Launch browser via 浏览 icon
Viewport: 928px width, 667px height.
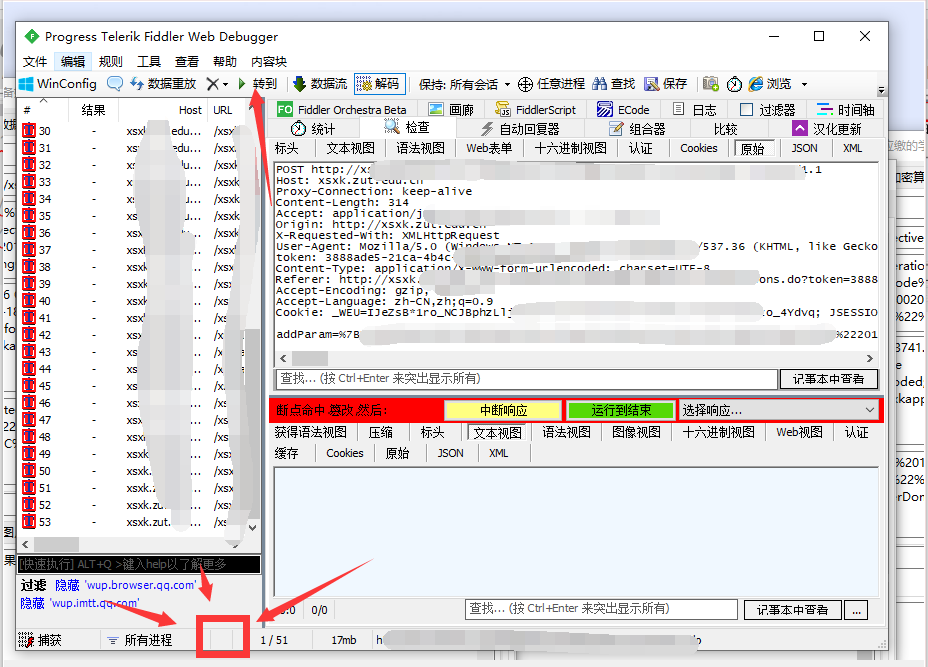(770, 83)
